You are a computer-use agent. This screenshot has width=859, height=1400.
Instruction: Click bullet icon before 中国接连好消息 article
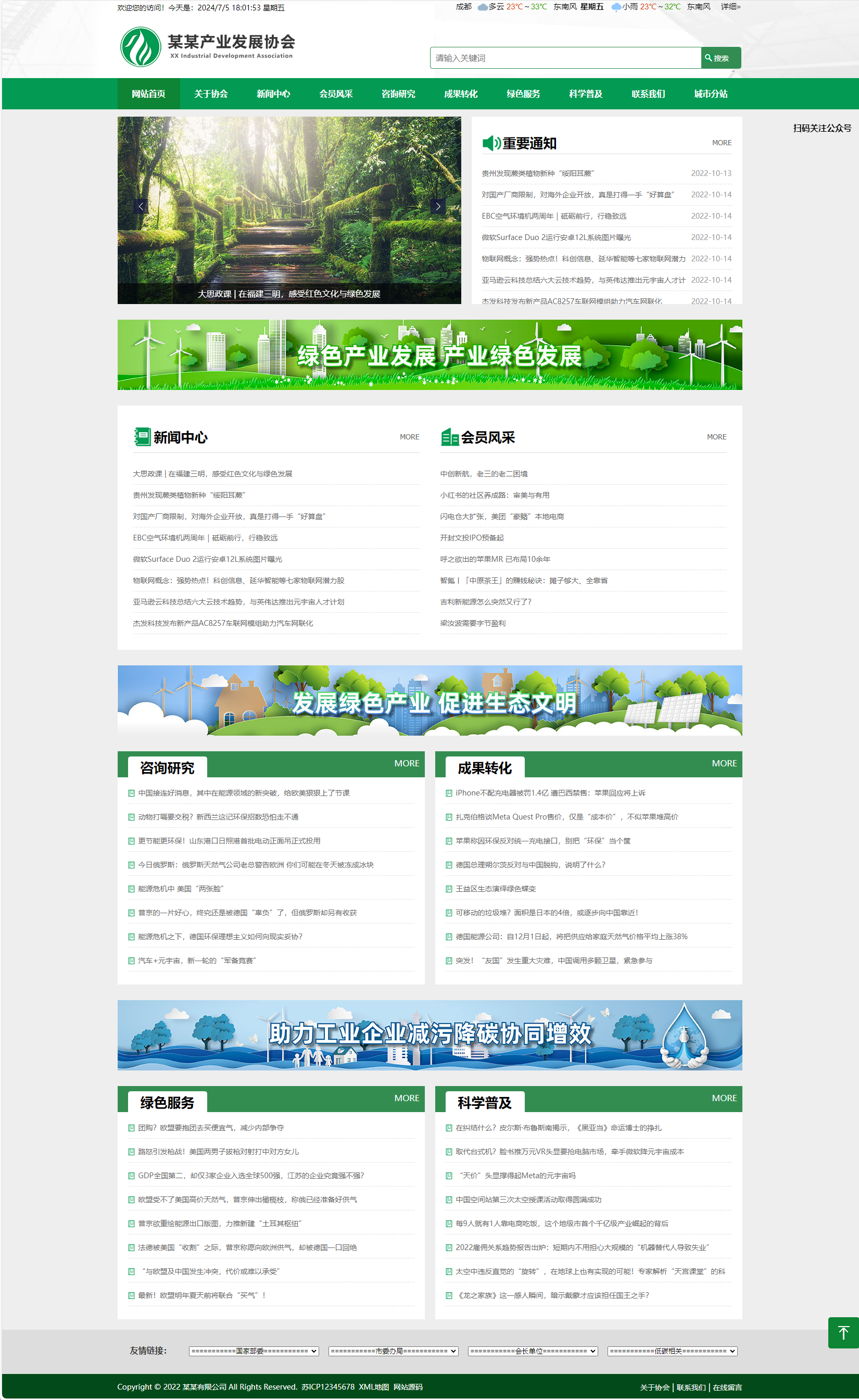(131, 793)
